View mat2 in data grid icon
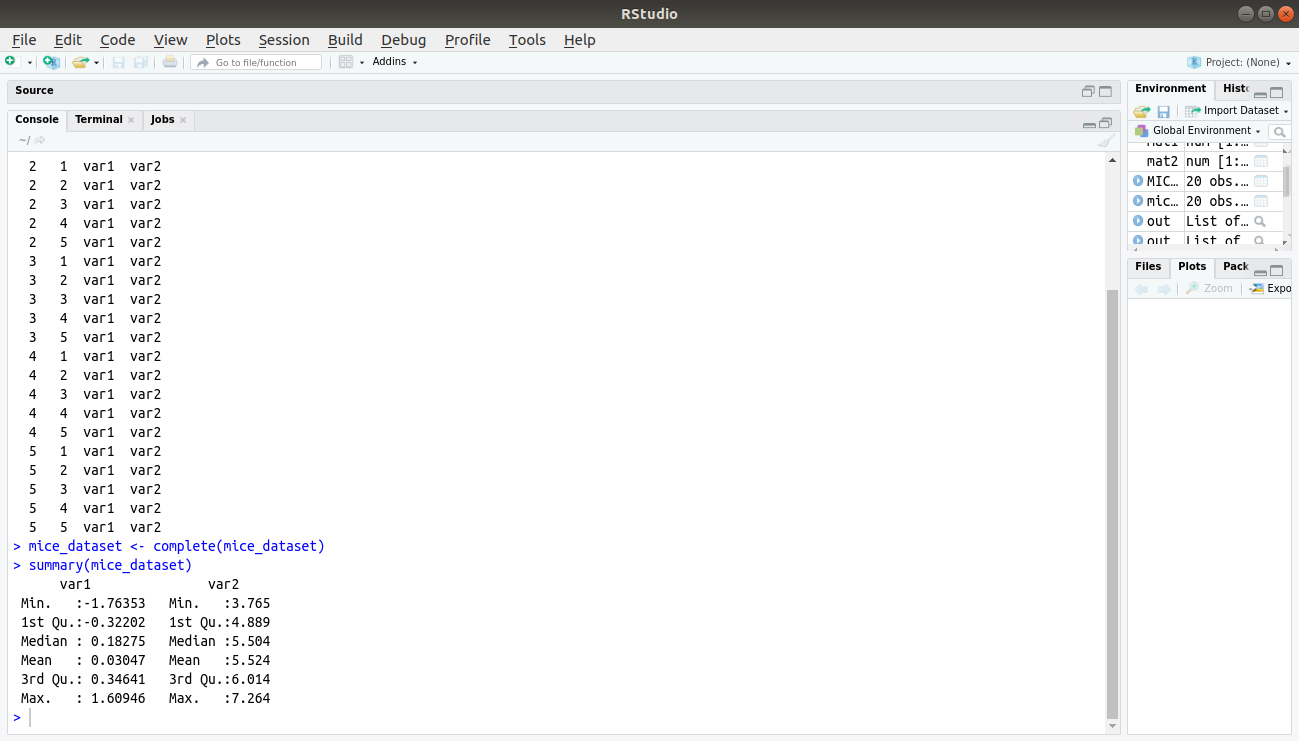This screenshot has width=1299, height=741. click(1261, 161)
